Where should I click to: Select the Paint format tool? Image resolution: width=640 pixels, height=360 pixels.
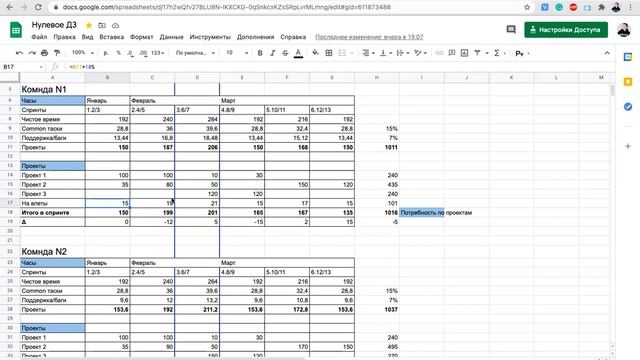pyautogui.click(x=57, y=53)
